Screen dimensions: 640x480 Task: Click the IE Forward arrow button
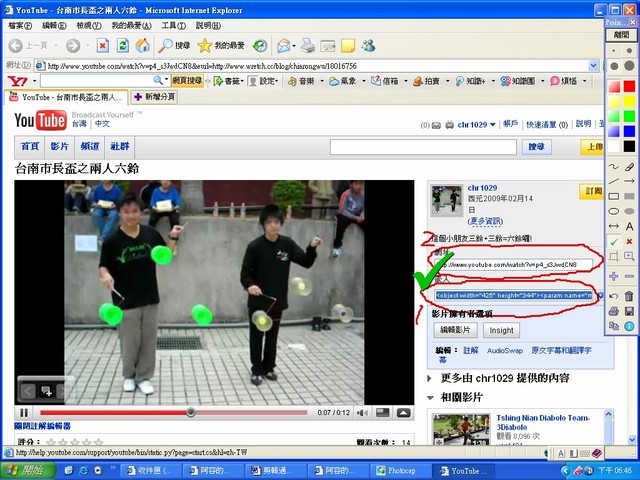coord(73,46)
